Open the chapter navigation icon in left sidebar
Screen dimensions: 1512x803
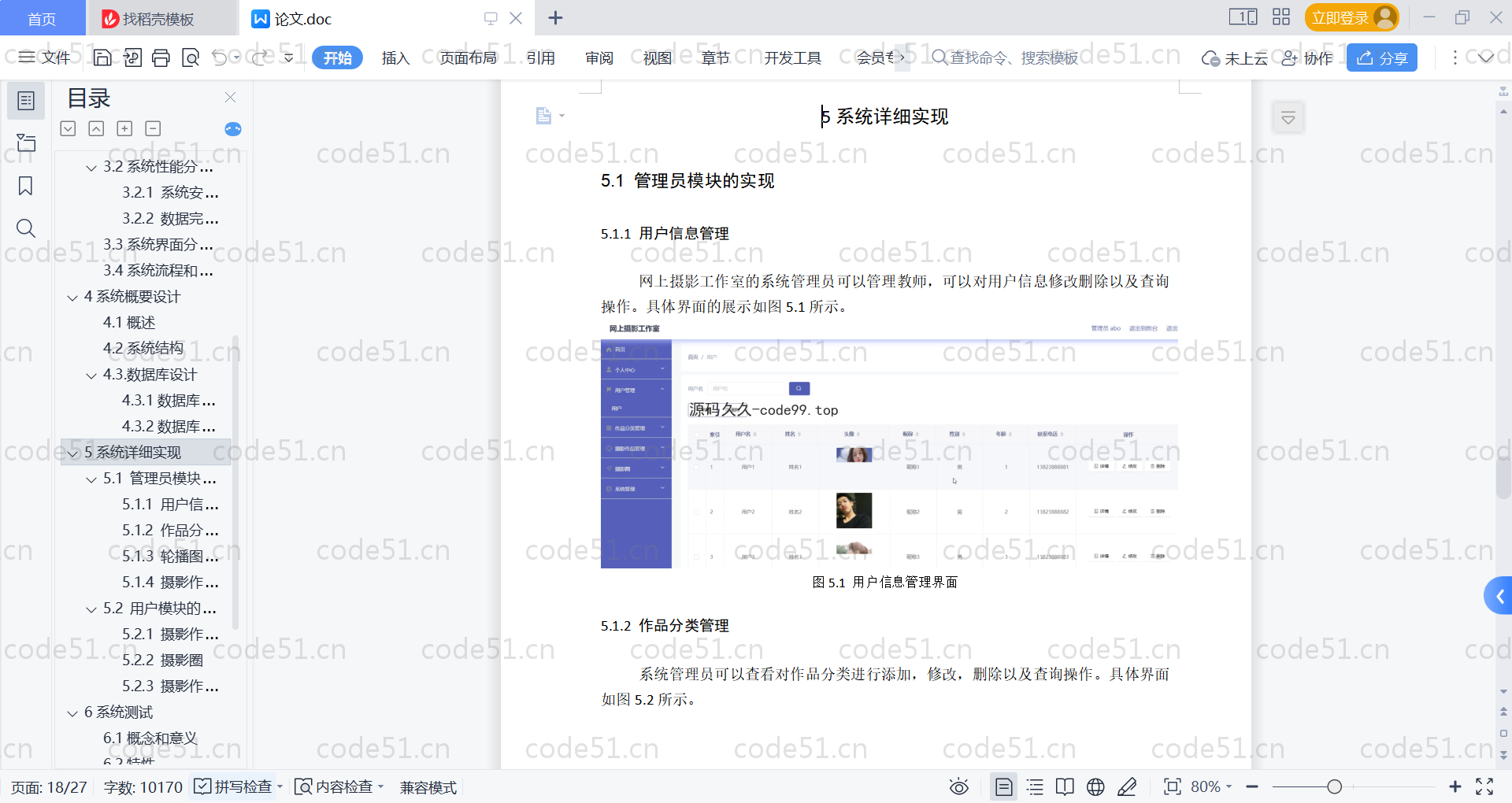click(x=26, y=143)
